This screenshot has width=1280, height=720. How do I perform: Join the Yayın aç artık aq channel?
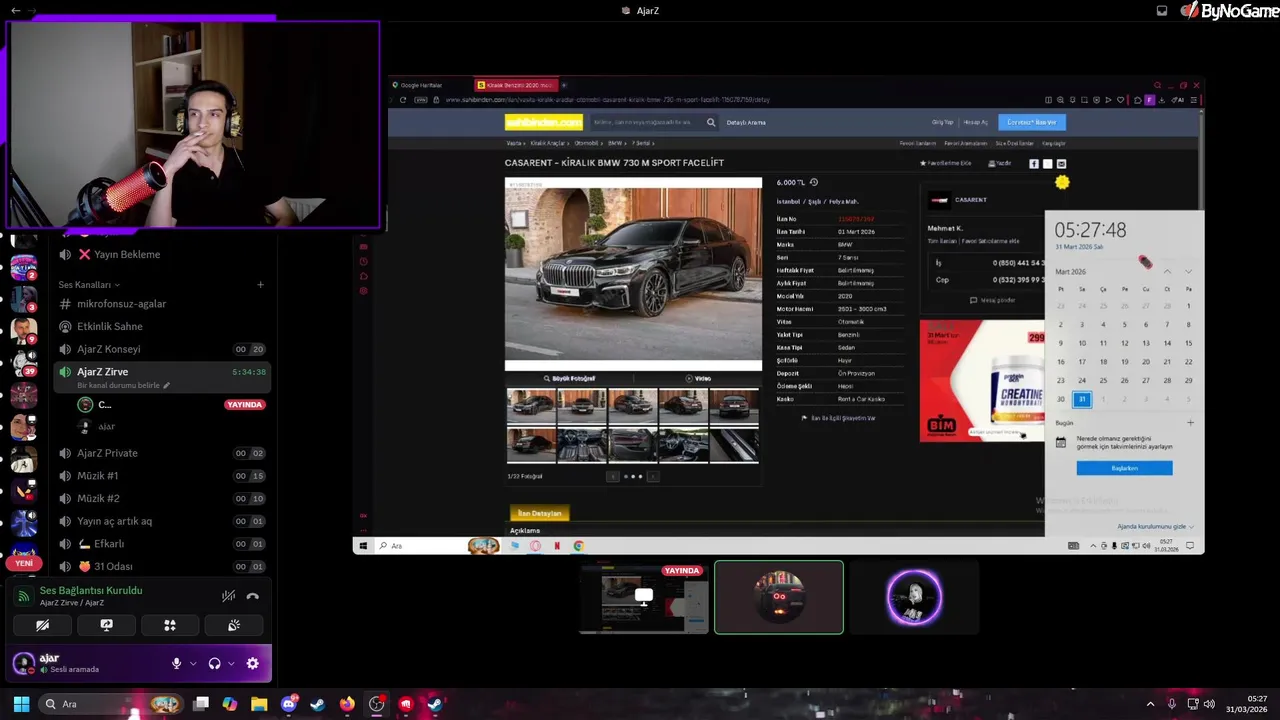(161, 521)
